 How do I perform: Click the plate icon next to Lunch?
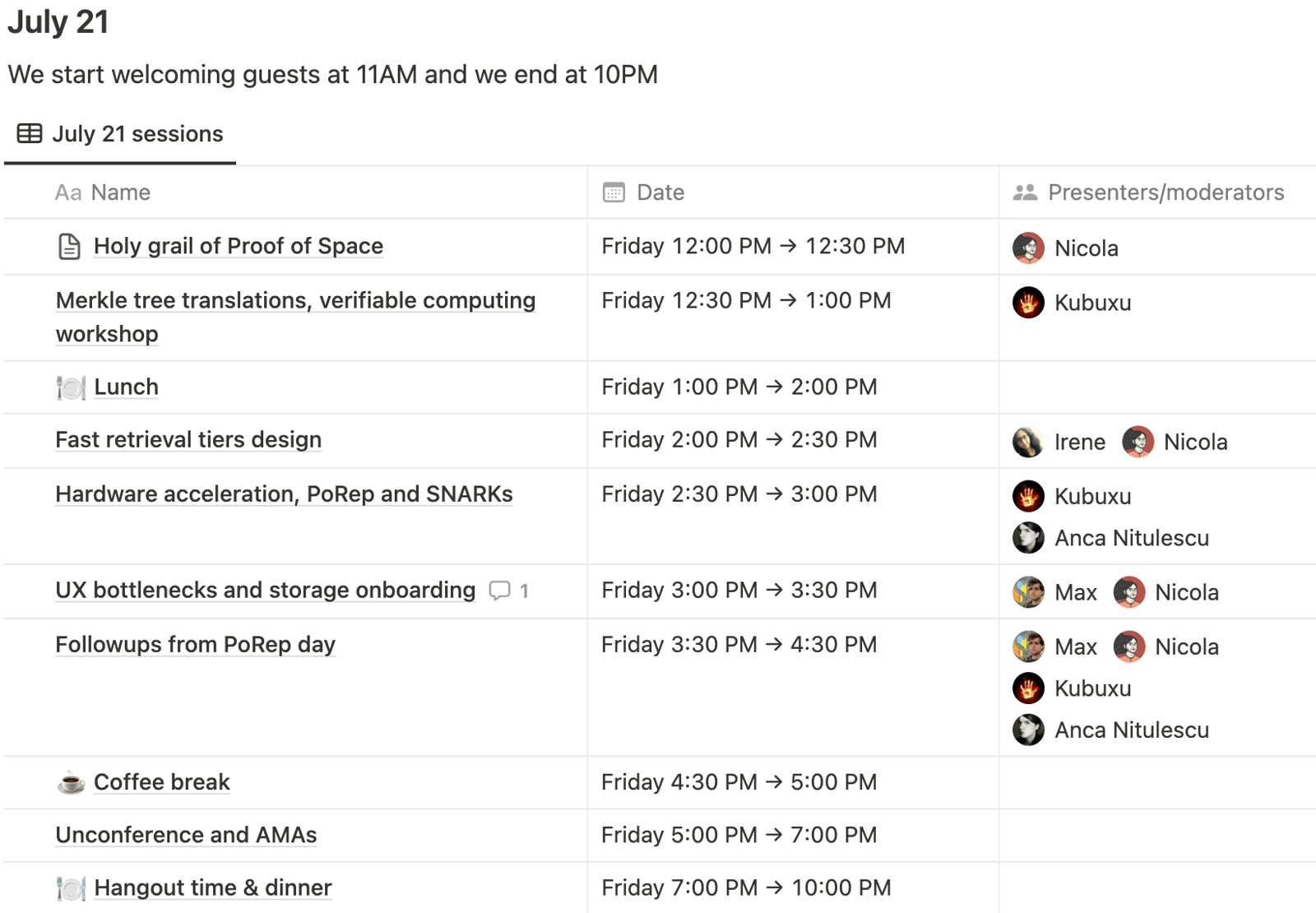click(71, 387)
